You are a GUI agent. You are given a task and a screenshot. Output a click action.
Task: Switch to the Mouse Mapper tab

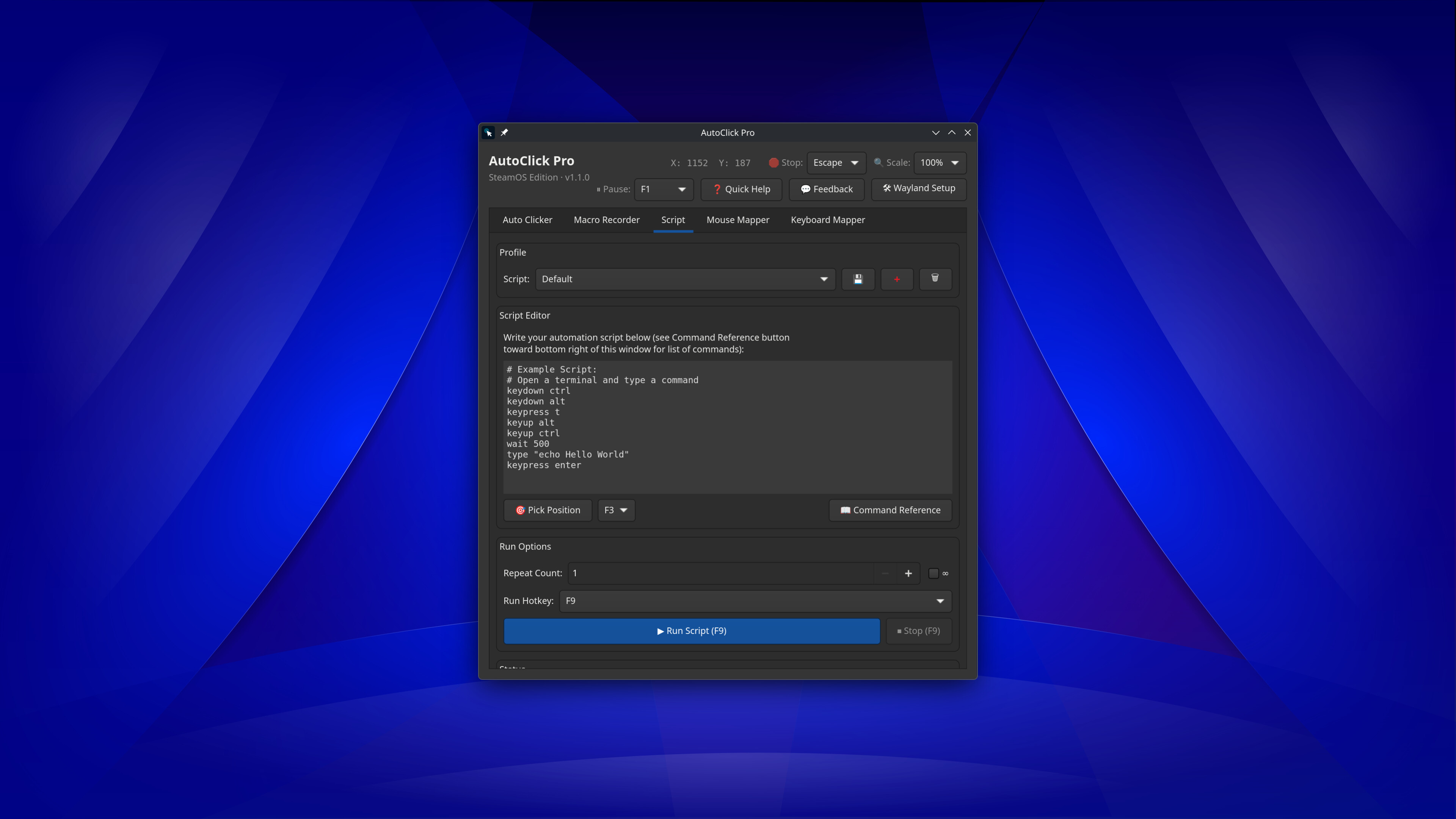pyautogui.click(x=737, y=220)
